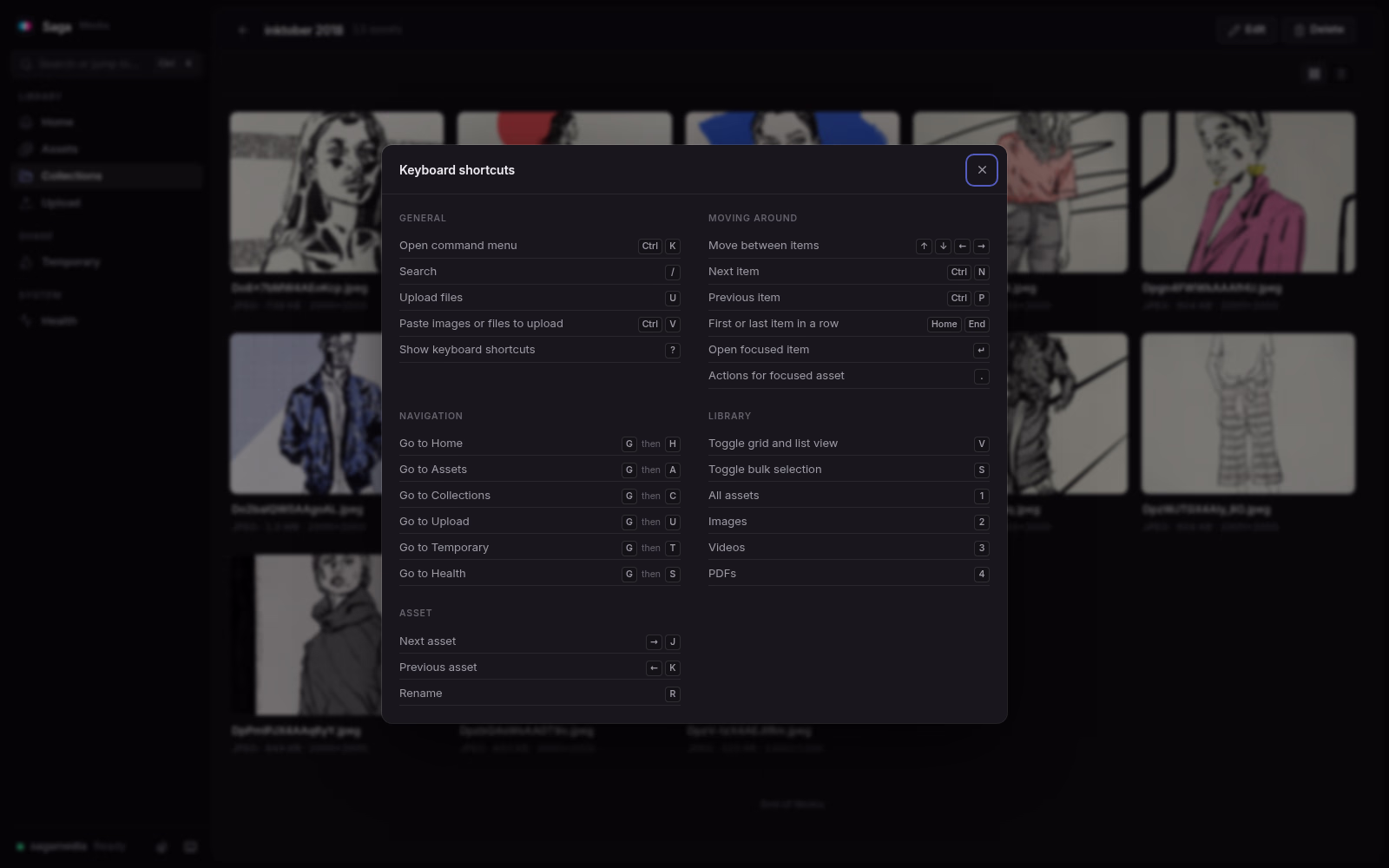1389x868 pixels.
Task: Click the 'Videos' shortcut label
Action: (x=727, y=548)
